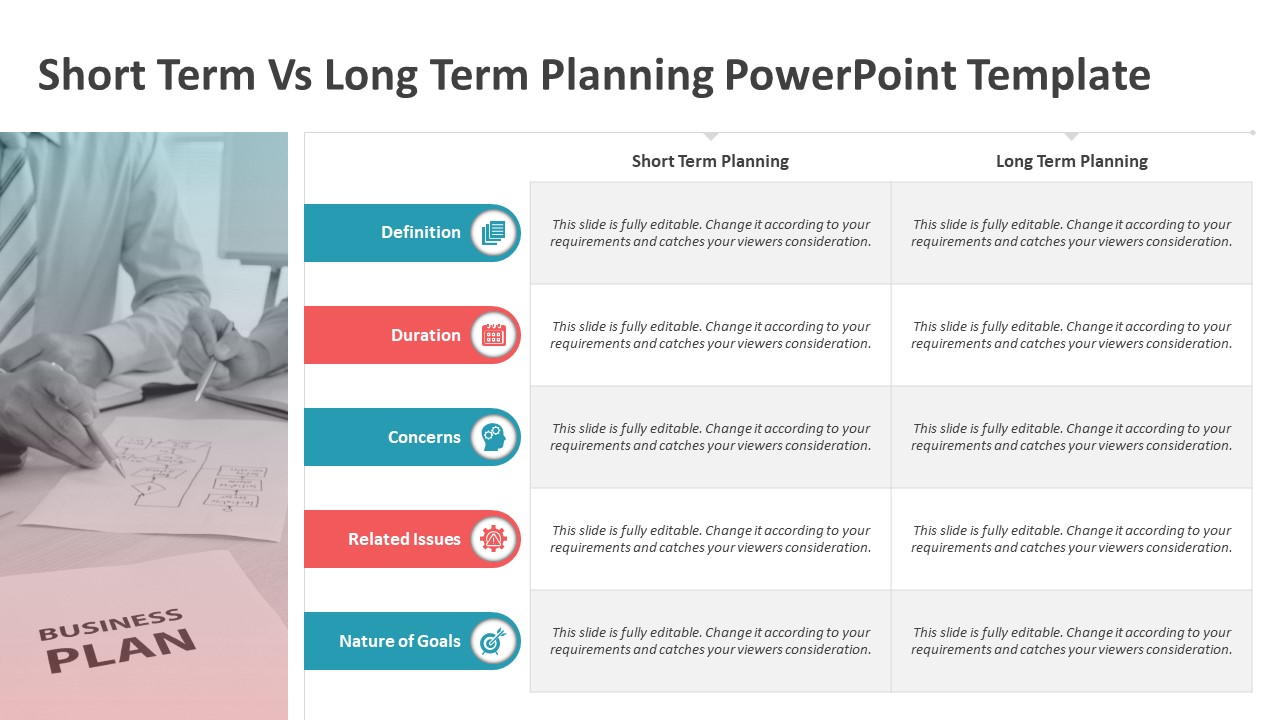
Task: Select the Definition row label
Action: click(x=421, y=232)
